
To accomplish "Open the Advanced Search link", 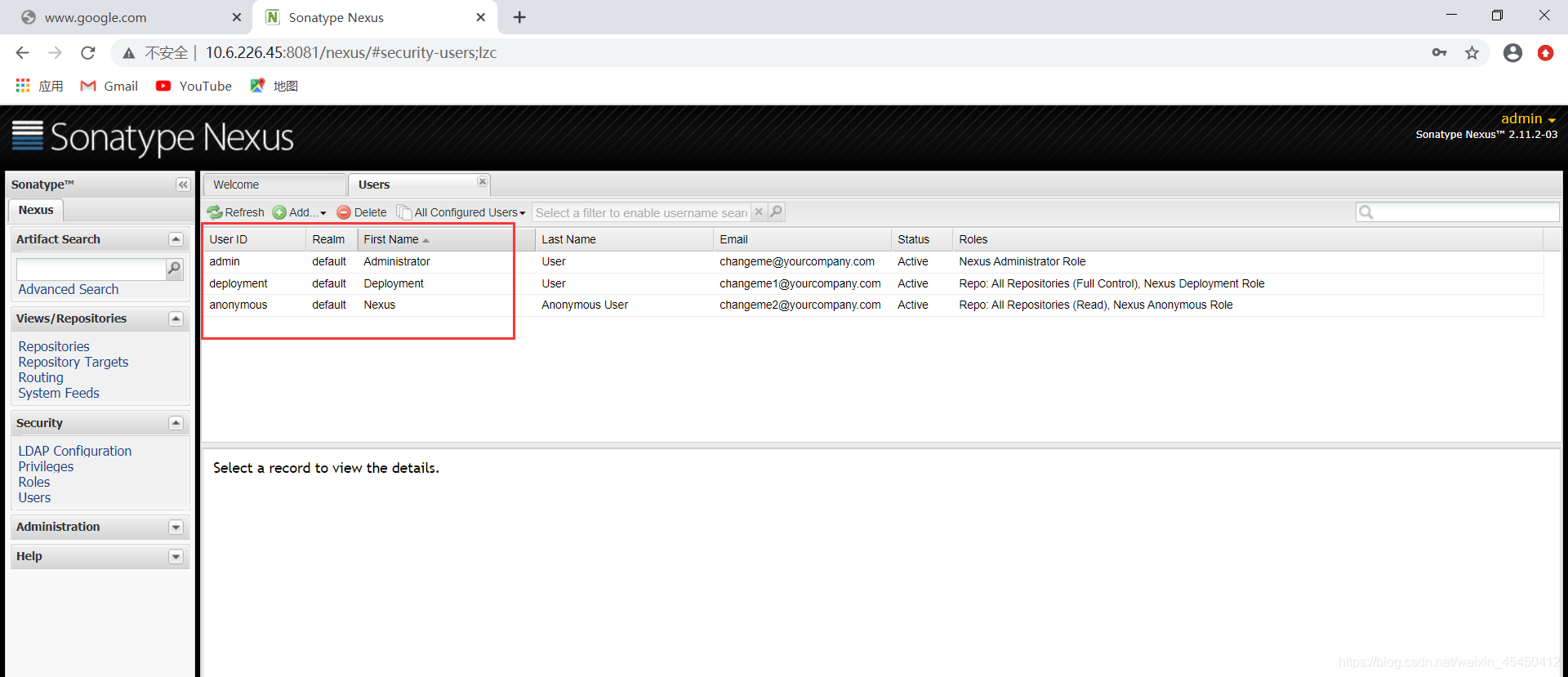I will click(x=69, y=289).
